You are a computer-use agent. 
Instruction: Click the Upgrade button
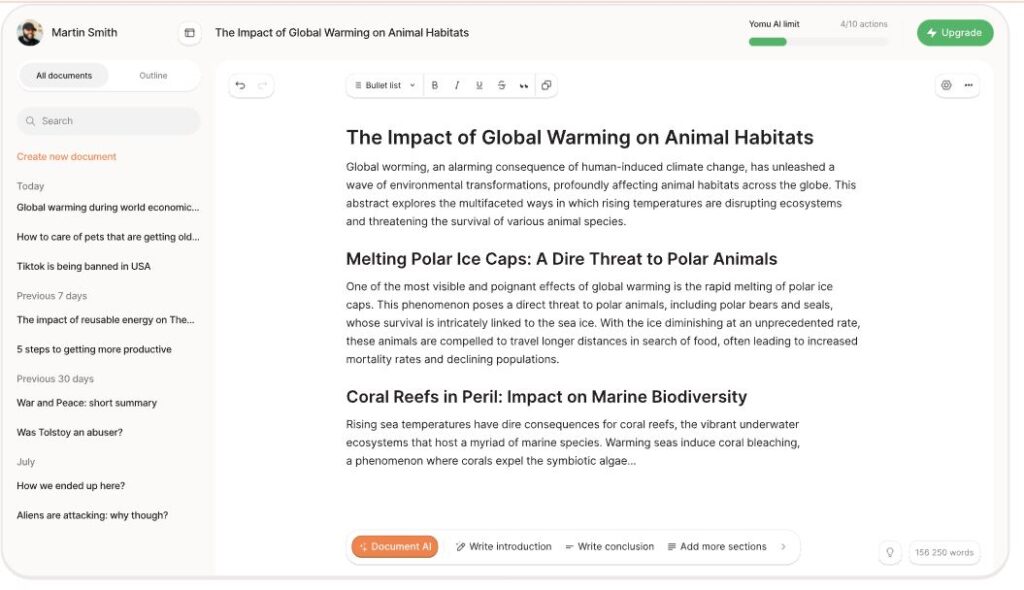pos(955,33)
